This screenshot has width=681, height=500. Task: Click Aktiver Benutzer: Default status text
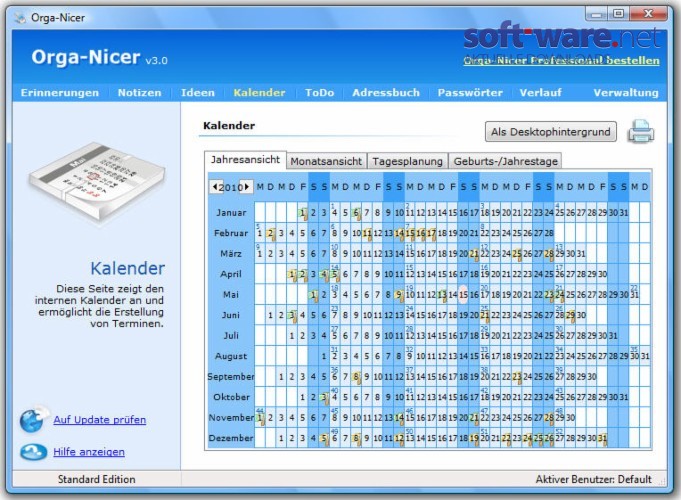(x=593, y=479)
